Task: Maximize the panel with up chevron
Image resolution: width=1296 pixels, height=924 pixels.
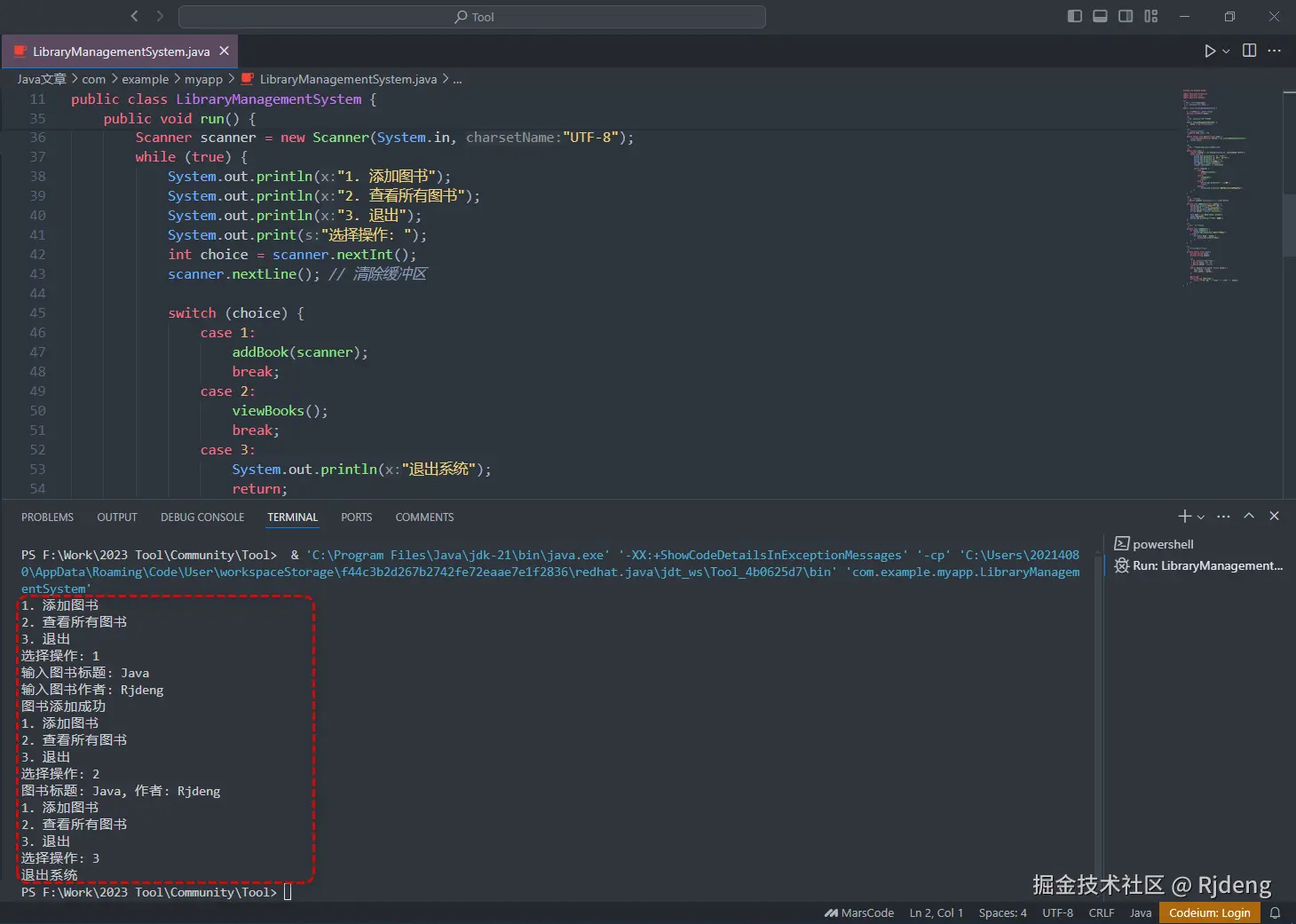Action: [1249, 517]
